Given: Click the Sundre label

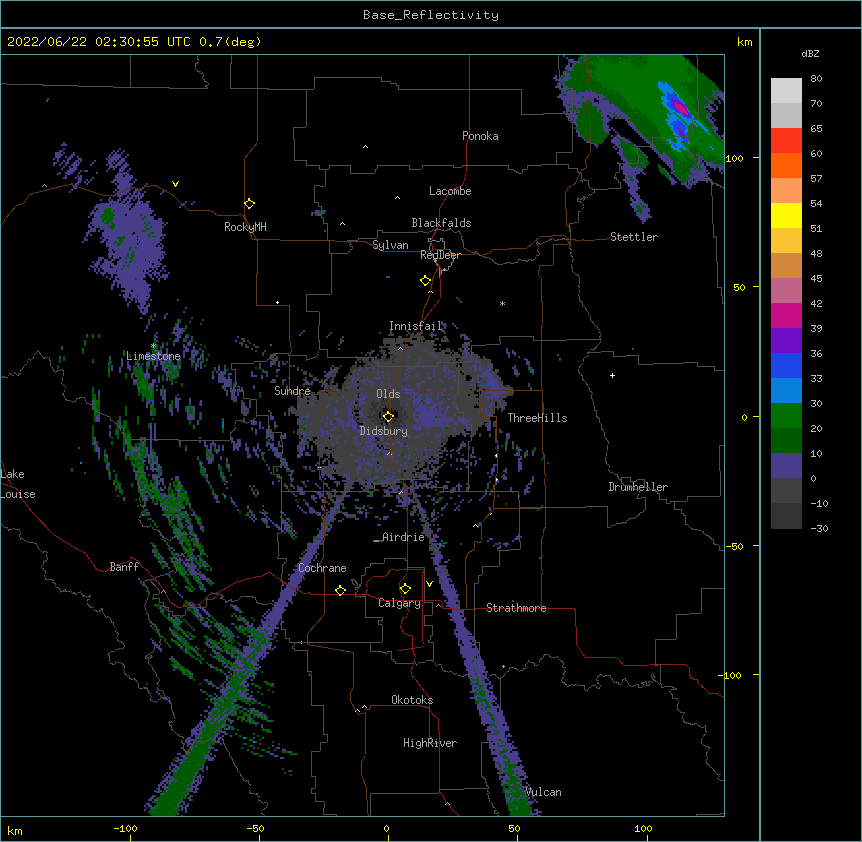Looking at the screenshot, I should [x=292, y=391].
